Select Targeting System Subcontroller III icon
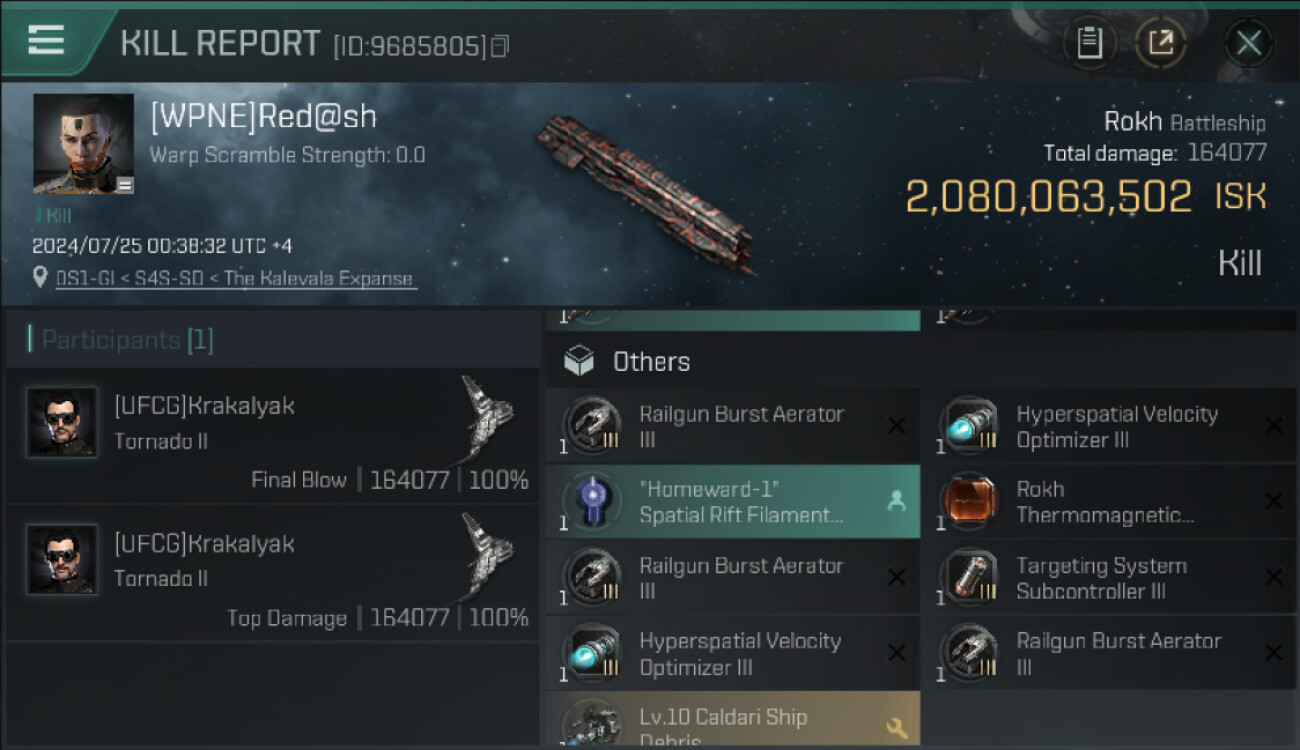 pos(969,578)
